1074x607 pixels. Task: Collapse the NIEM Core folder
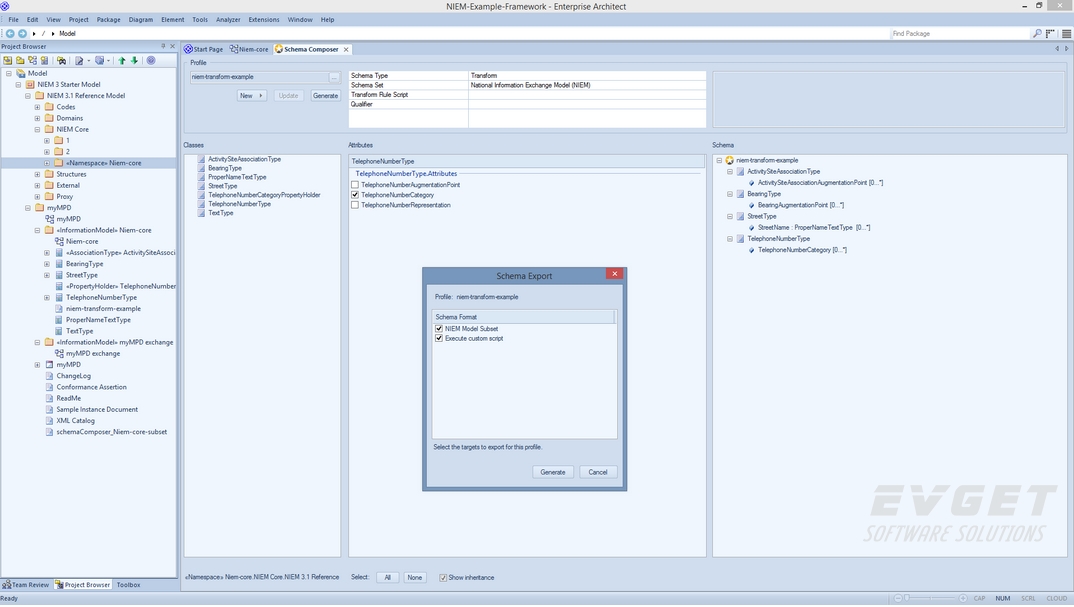38,129
